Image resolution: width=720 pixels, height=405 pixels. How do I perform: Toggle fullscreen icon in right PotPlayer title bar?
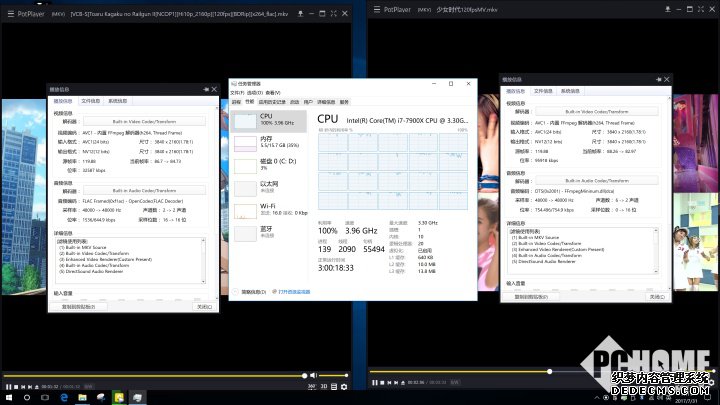point(701,9)
